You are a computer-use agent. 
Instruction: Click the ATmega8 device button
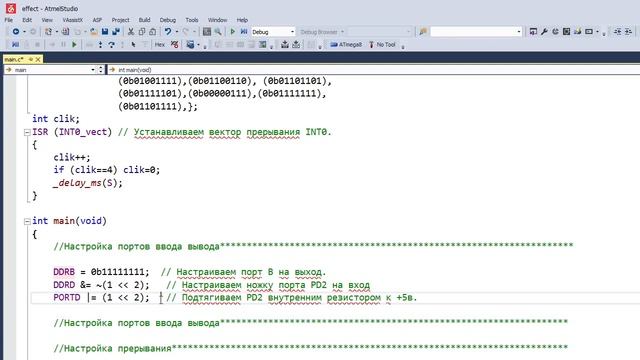point(346,44)
